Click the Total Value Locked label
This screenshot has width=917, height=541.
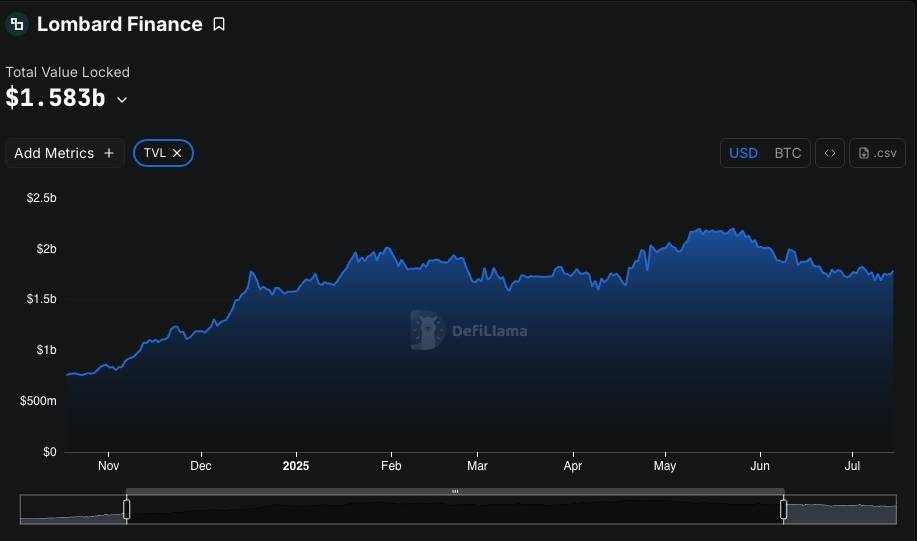(67, 72)
